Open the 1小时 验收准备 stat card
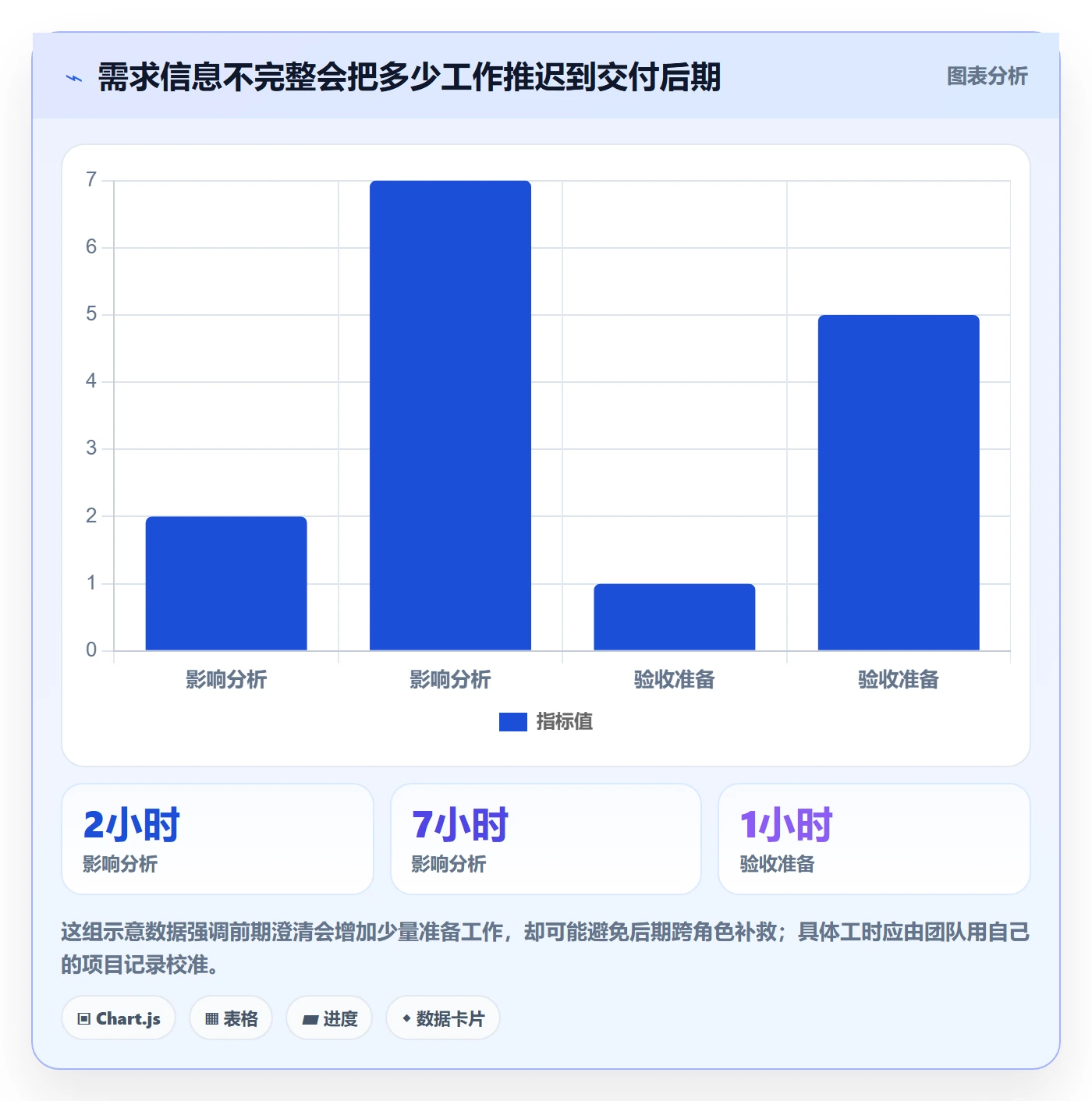 [874, 839]
